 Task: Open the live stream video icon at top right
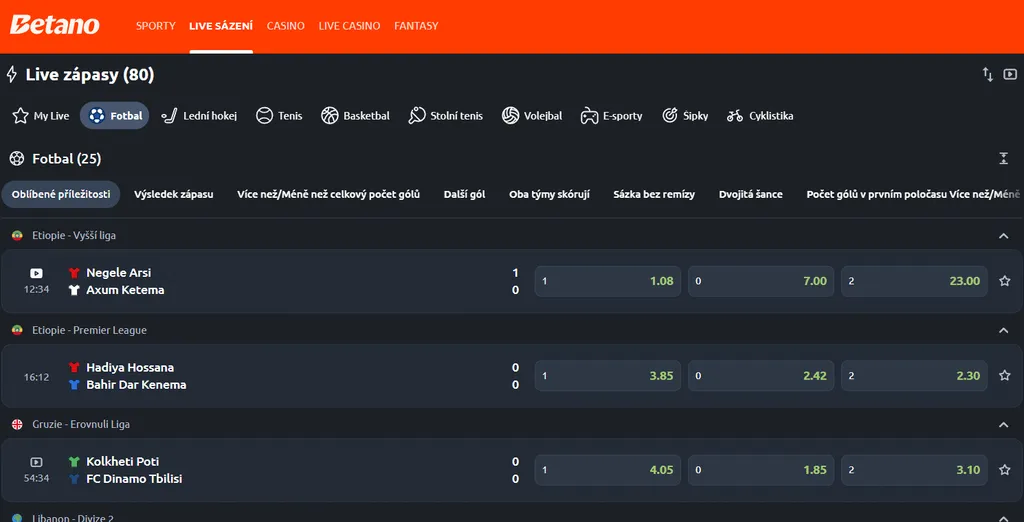point(1010,74)
